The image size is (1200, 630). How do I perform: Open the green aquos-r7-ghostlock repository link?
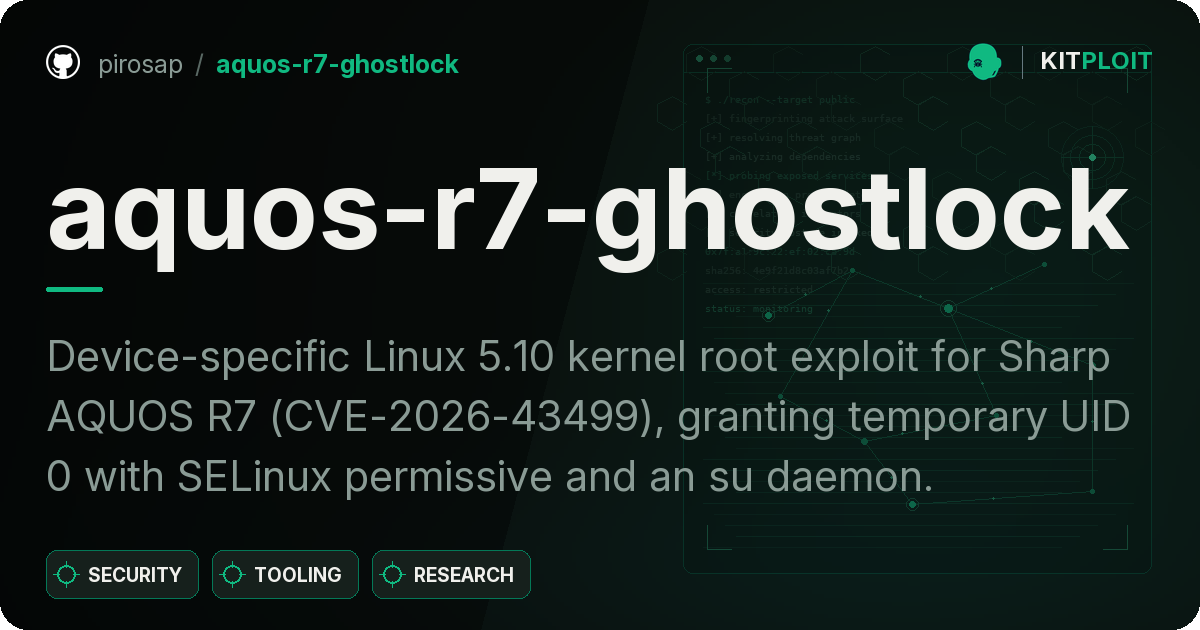tap(337, 64)
